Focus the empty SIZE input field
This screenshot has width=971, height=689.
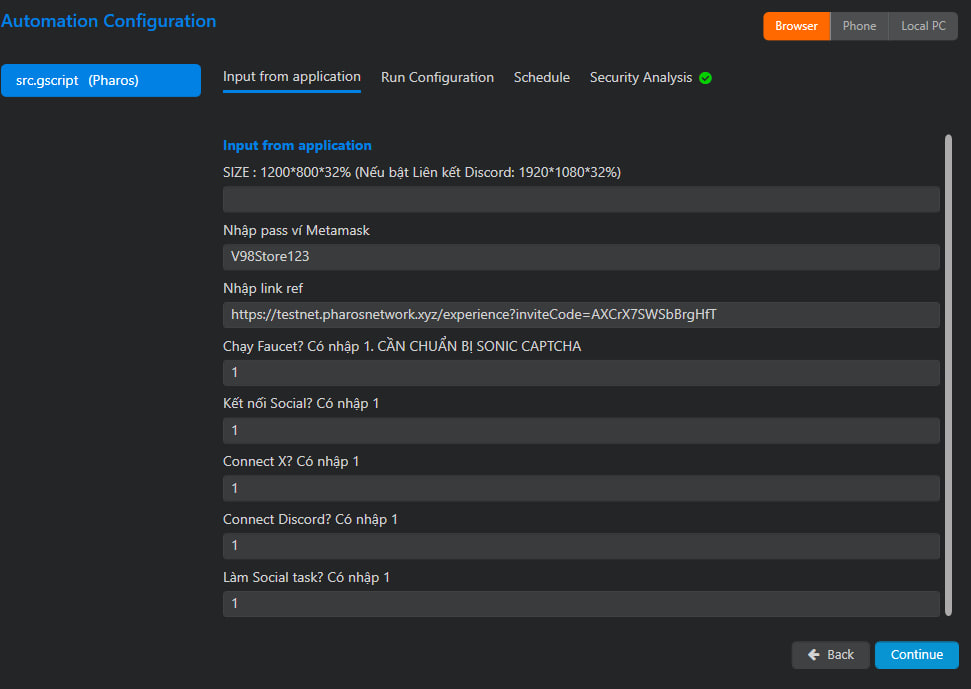pyautogui.click(x=581, y=199)
